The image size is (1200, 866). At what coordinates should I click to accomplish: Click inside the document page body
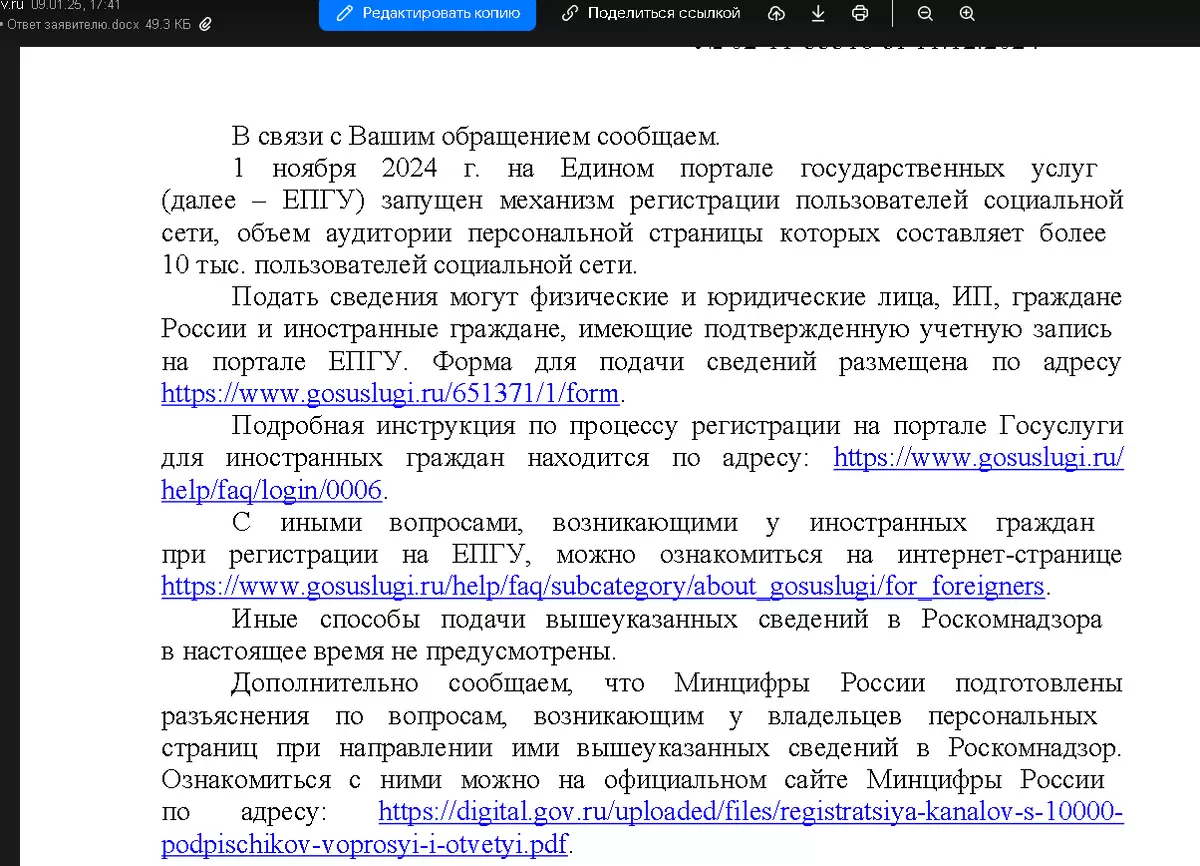tap(600, 650)
